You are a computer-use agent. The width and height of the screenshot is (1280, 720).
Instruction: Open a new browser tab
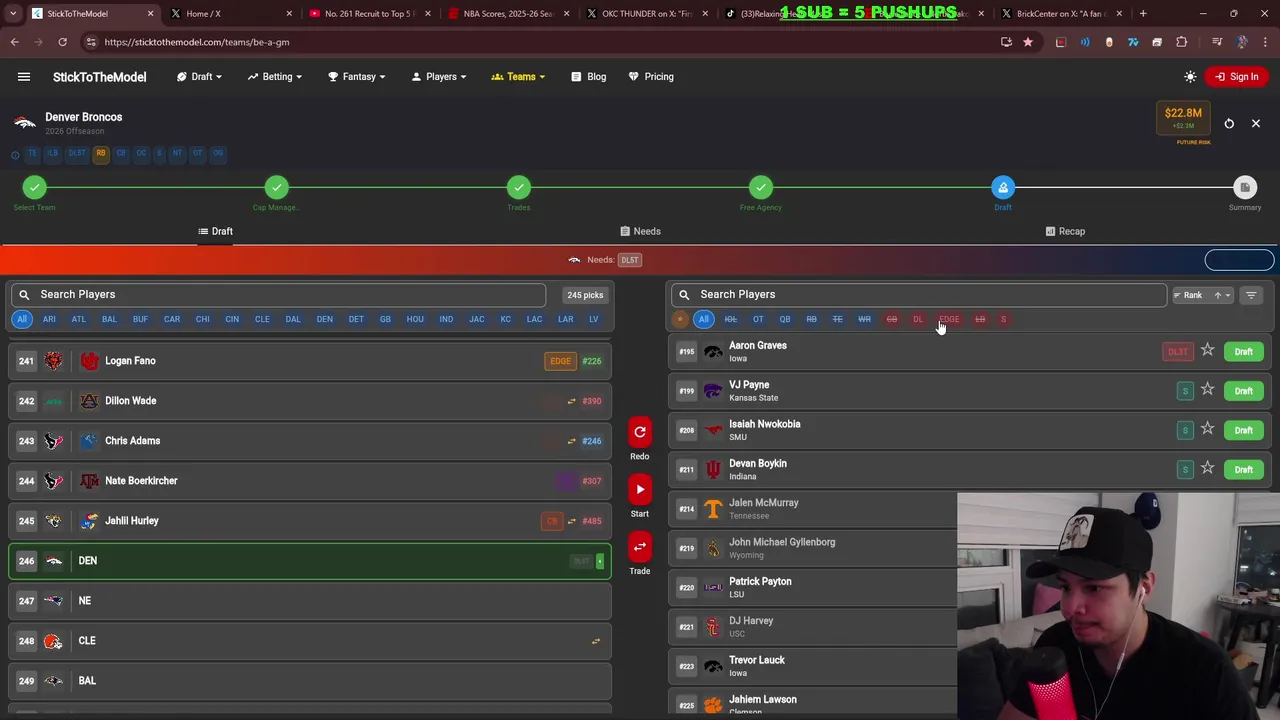[1143, 14]
